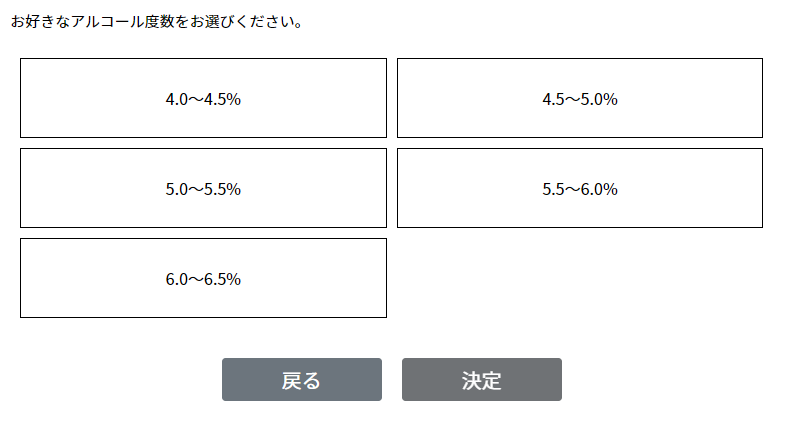Choose the 6.0〜6.5% option
Image resolution: width=787 pixels, height=421 pixels.
tap(203, 278)
